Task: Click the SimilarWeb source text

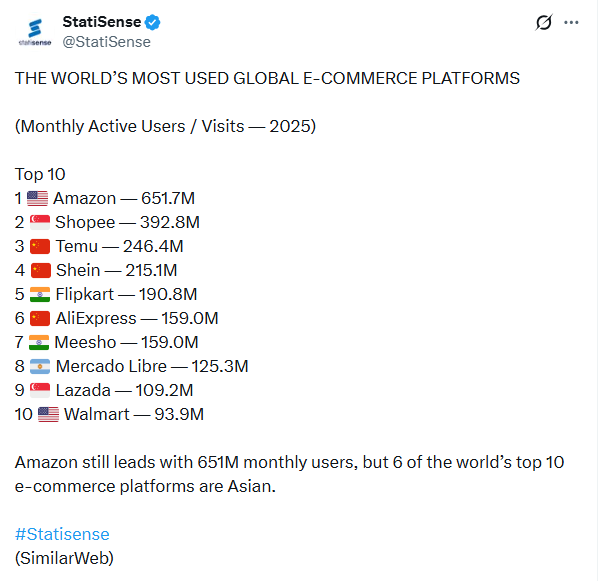Action: pos(64,558)
